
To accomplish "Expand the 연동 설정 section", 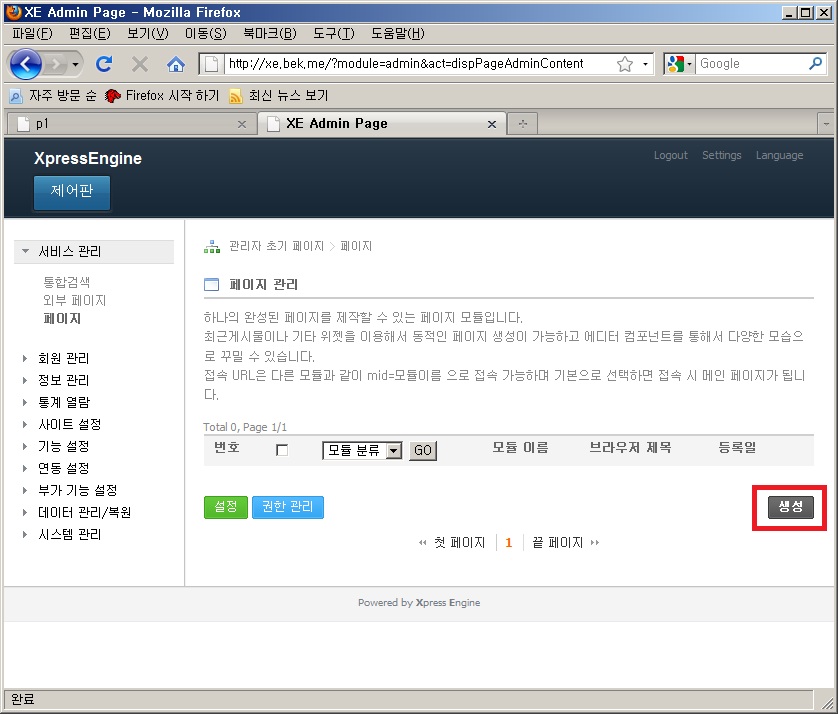I will pos(63,468).
